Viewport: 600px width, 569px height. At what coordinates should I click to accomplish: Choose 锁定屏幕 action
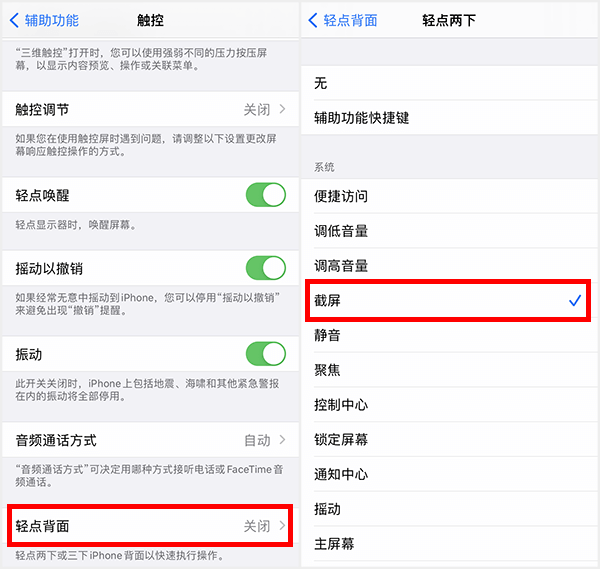[450, 440]
